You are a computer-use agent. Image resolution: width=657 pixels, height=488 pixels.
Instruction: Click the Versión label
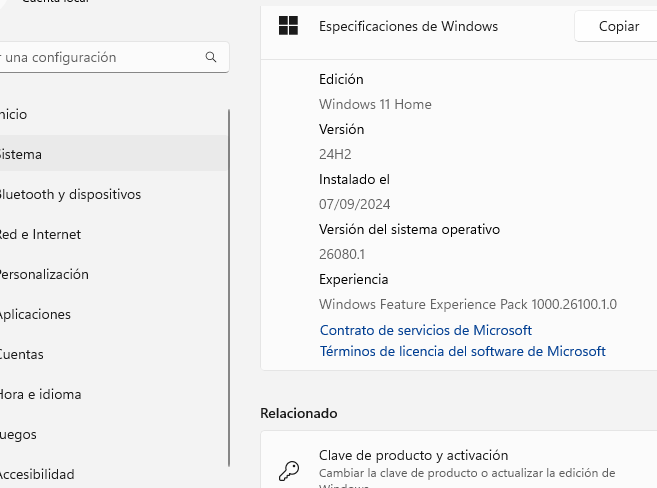click(341, 129)
